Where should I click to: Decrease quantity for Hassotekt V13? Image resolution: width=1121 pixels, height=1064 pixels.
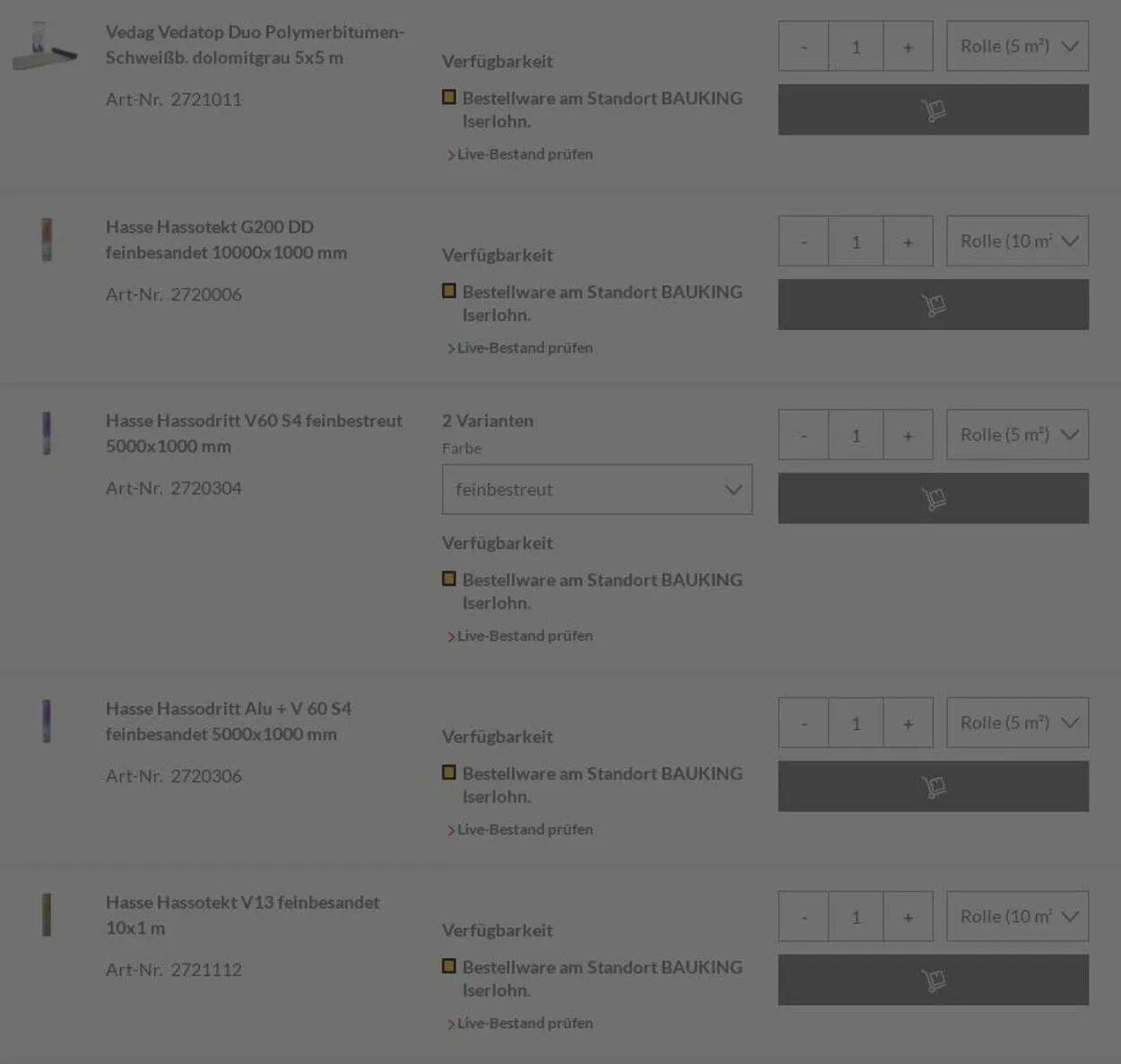click(x=804, y=917)
